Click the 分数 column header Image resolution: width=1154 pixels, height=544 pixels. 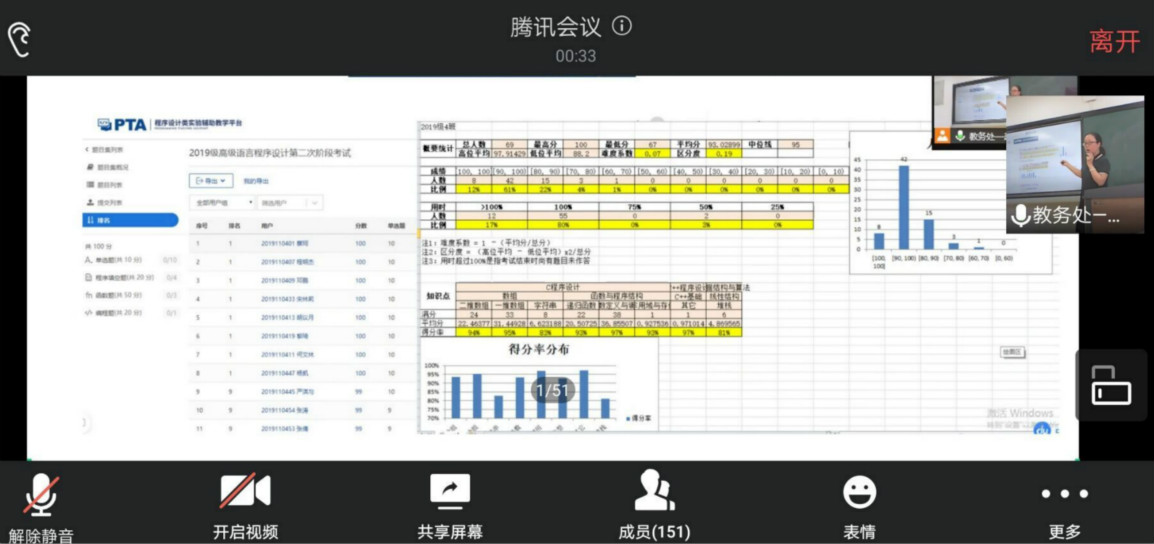361,226
